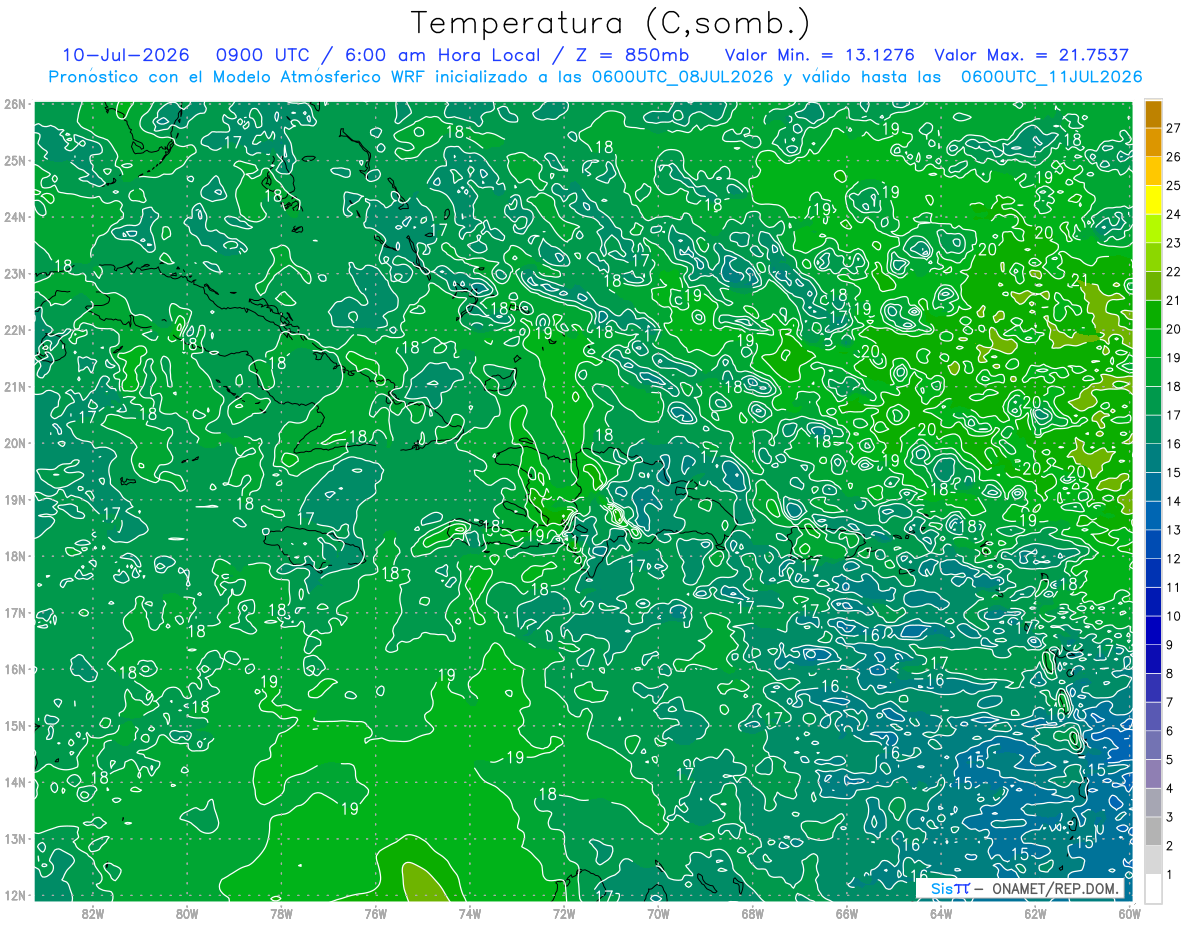Click the "76W" longitude axis label
1200x927 pixels.
(x=375, y=913)
